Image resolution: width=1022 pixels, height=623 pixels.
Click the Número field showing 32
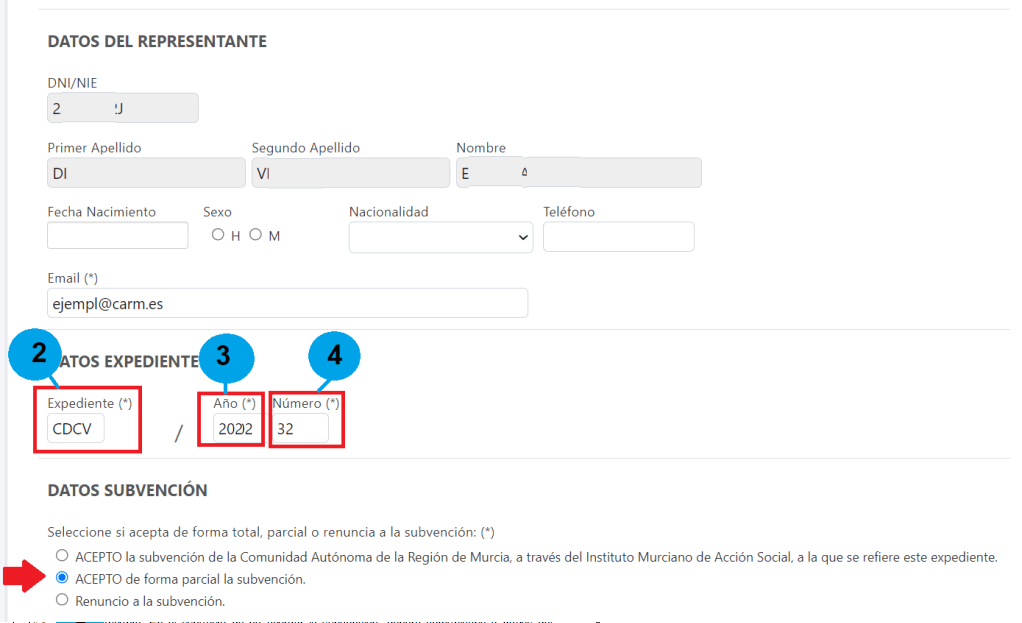pos(300,429)
